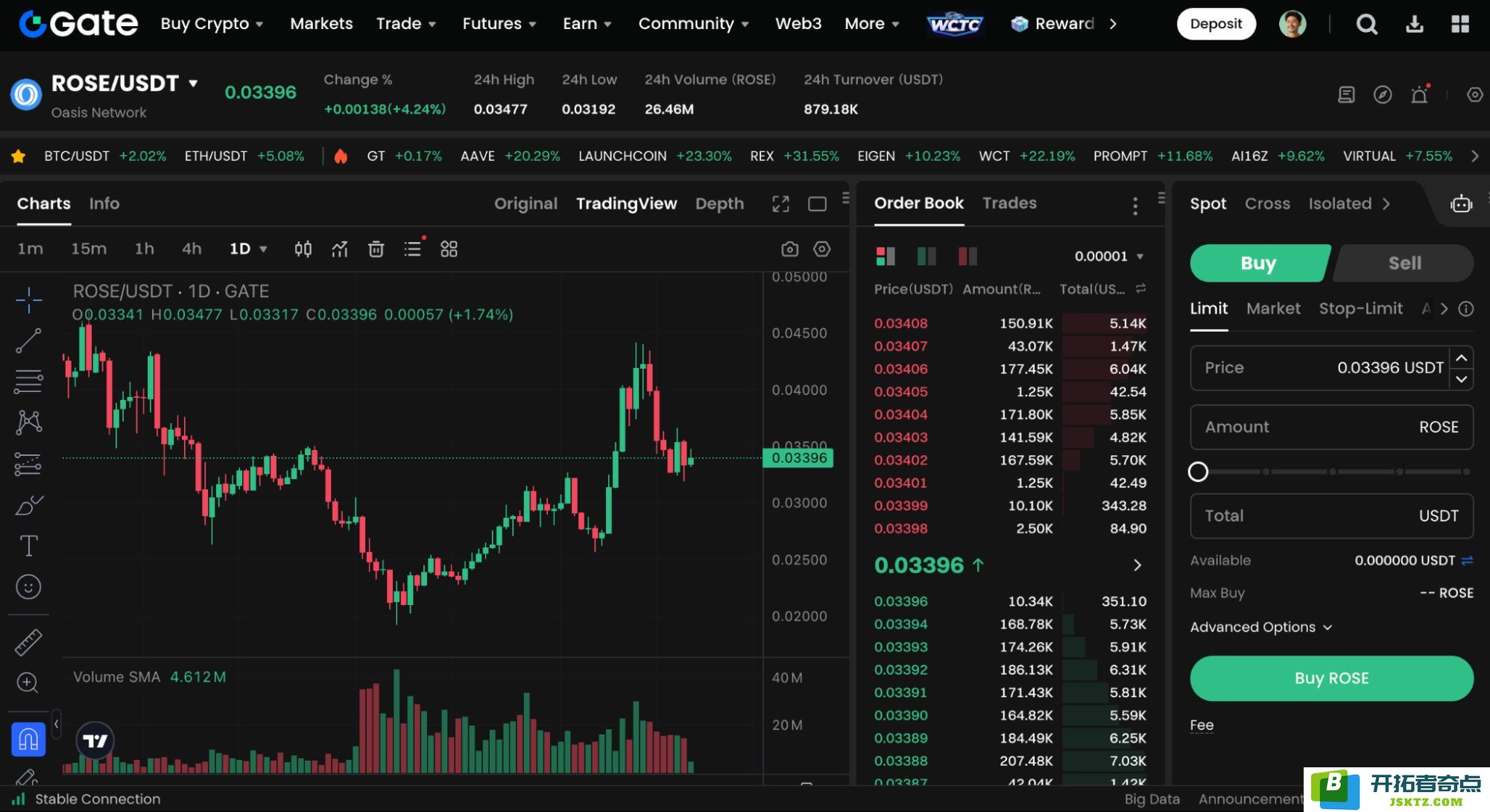
Task: Open the user profile avatar
Action: [x=1292, y=24]
